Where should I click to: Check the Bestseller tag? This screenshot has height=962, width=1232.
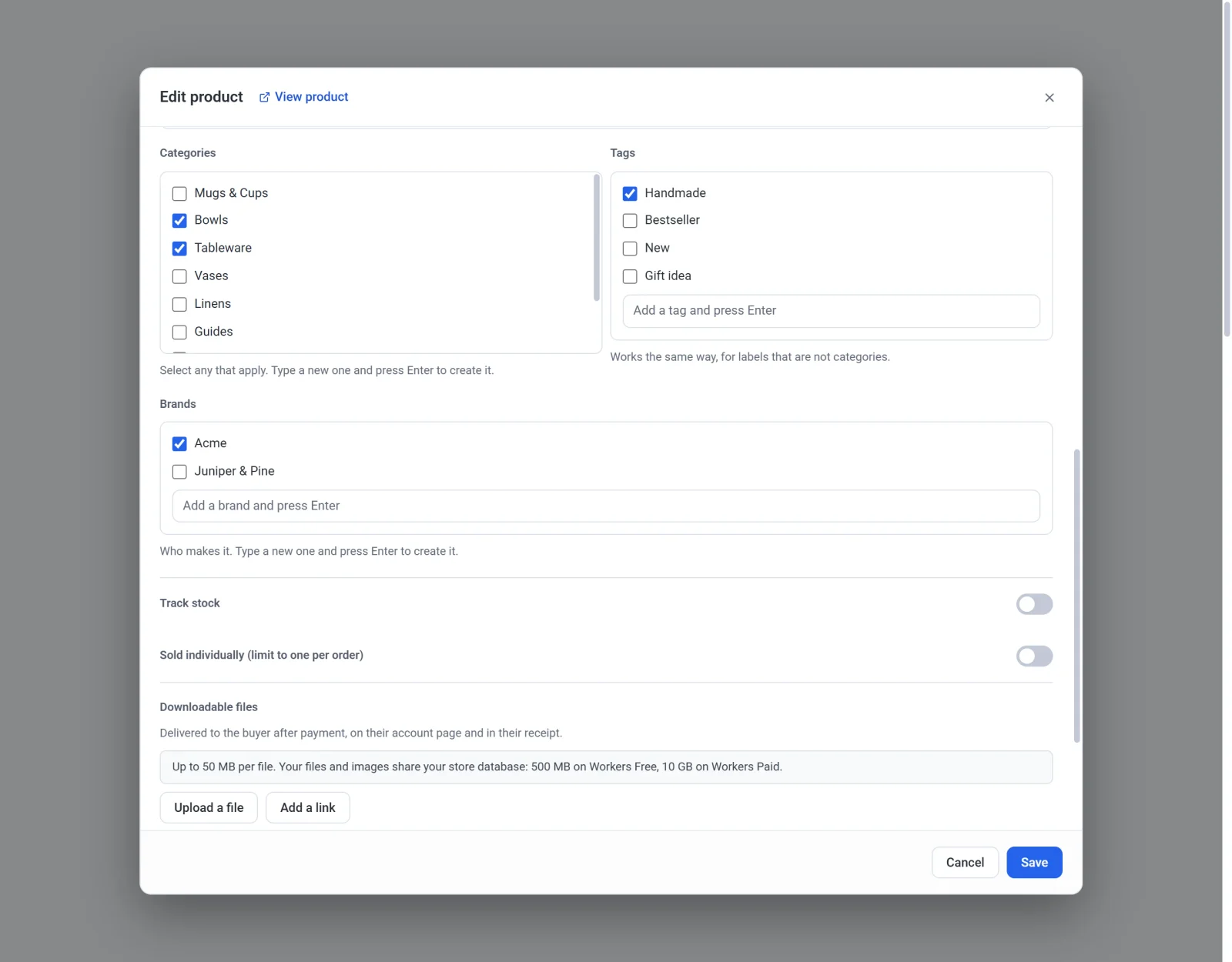(x=630, y=221)
